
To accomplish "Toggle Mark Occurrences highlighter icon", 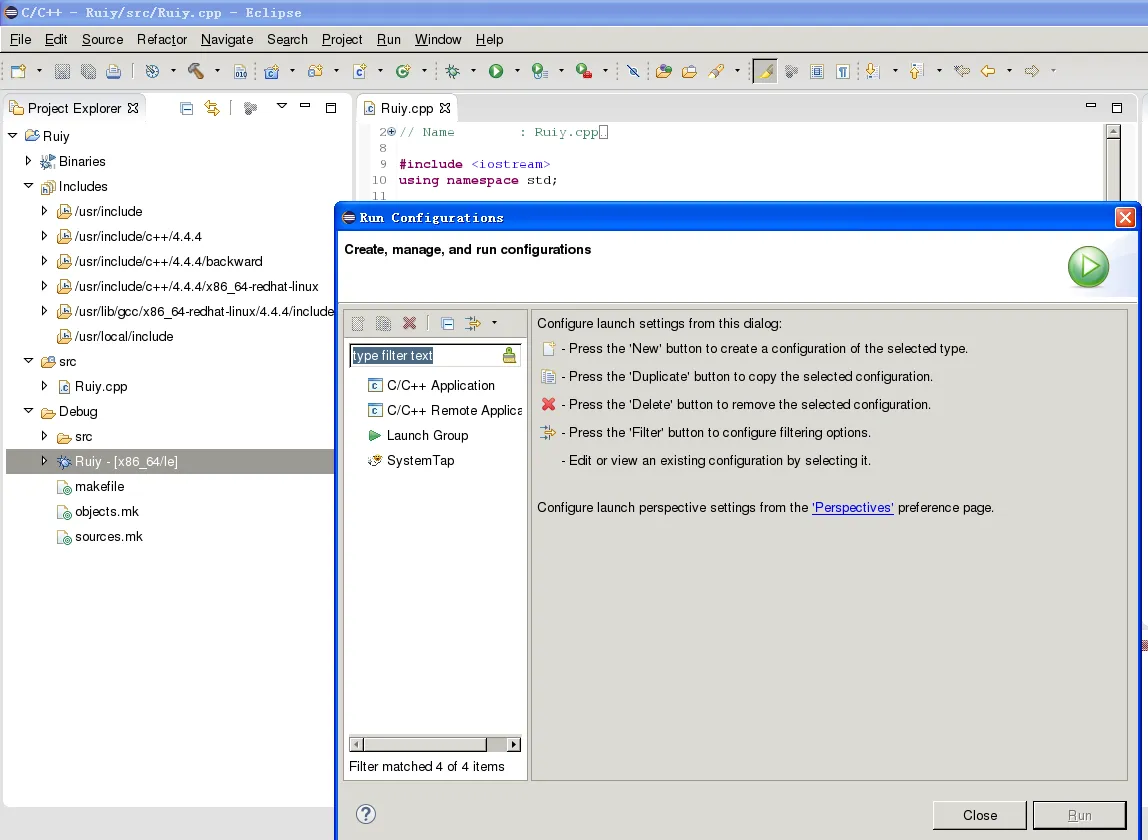I will [765, 71].
